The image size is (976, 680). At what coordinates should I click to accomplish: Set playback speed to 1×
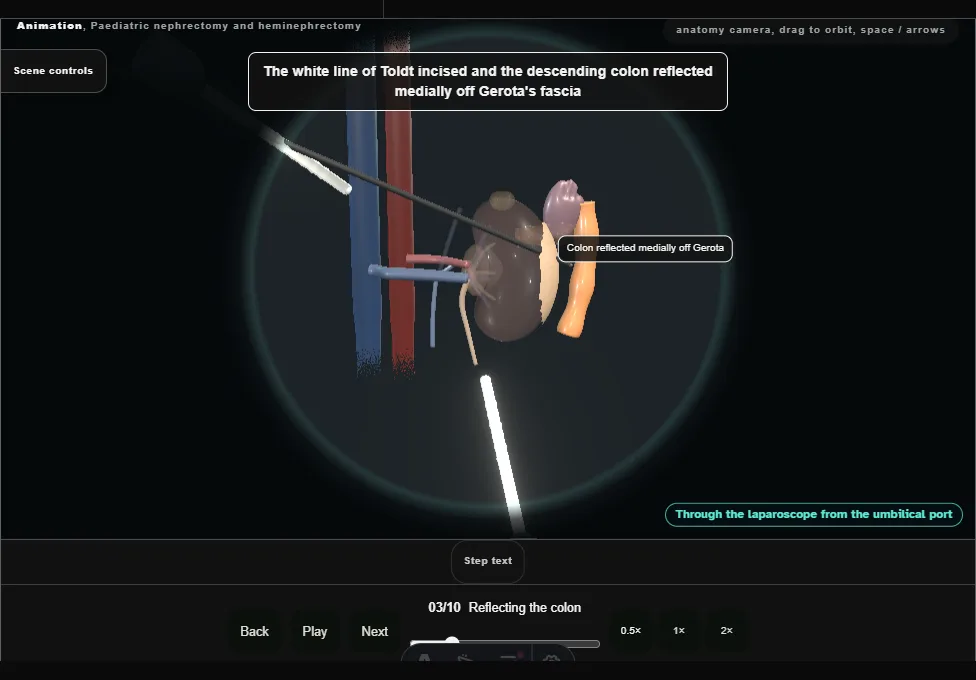679,631
